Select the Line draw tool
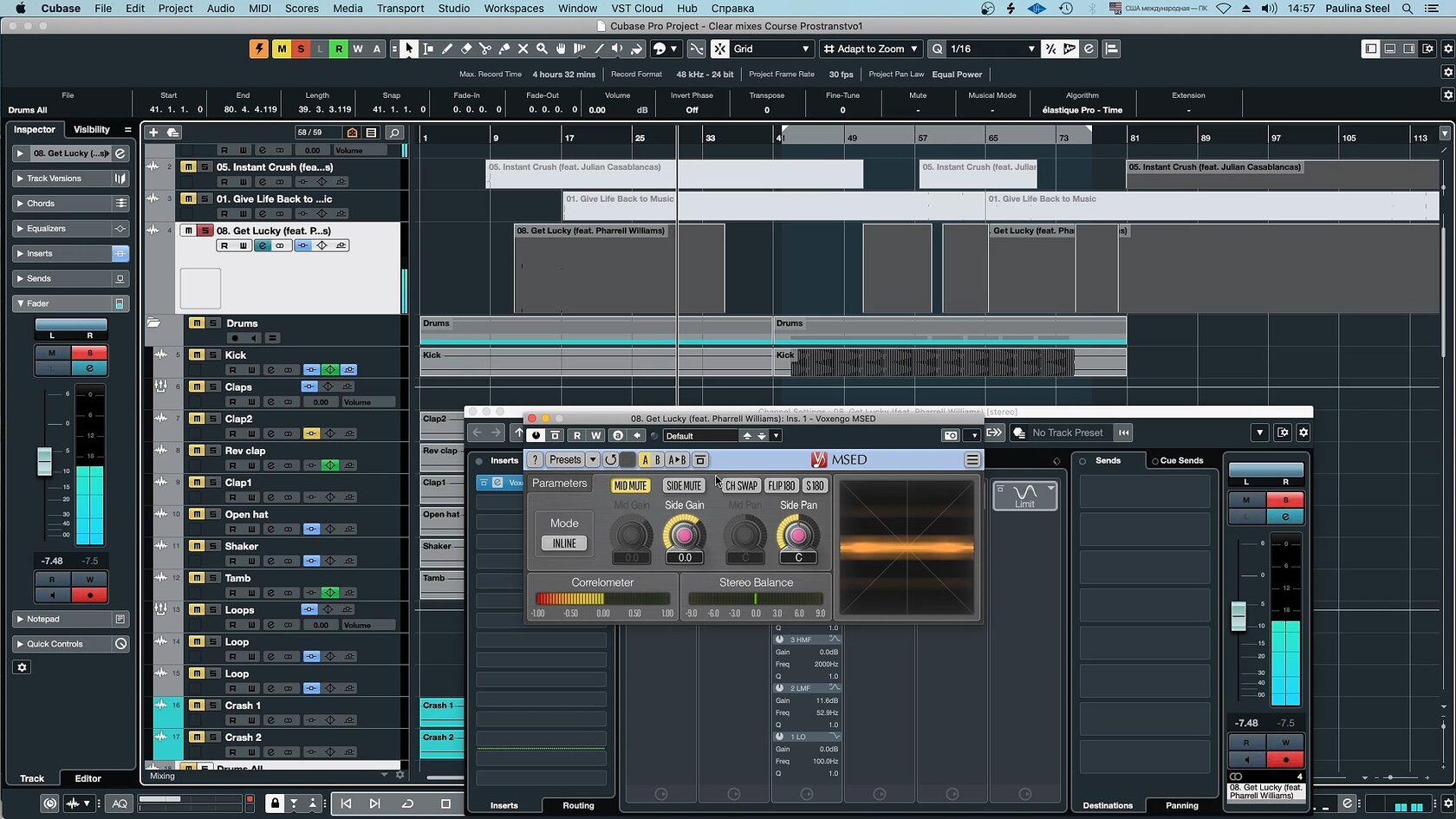The height and width of the screenshot is (819, 1456). tap(599, 49)
